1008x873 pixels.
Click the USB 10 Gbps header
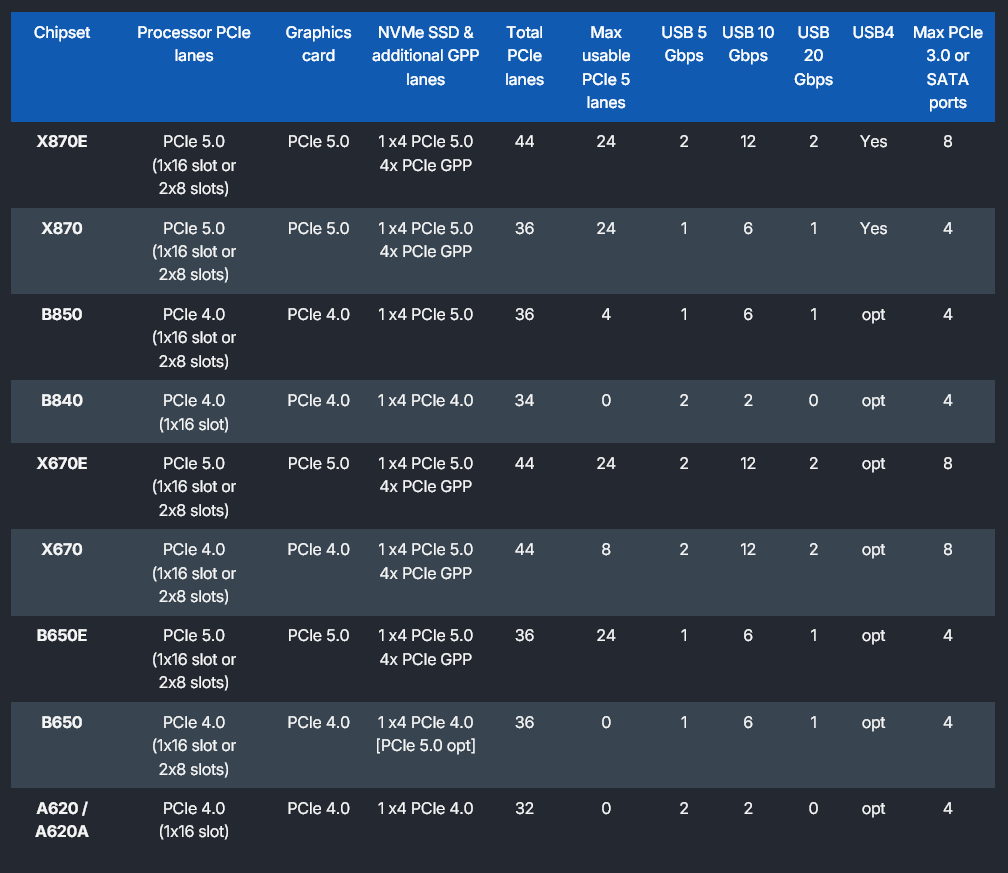[x=748, y=44]
